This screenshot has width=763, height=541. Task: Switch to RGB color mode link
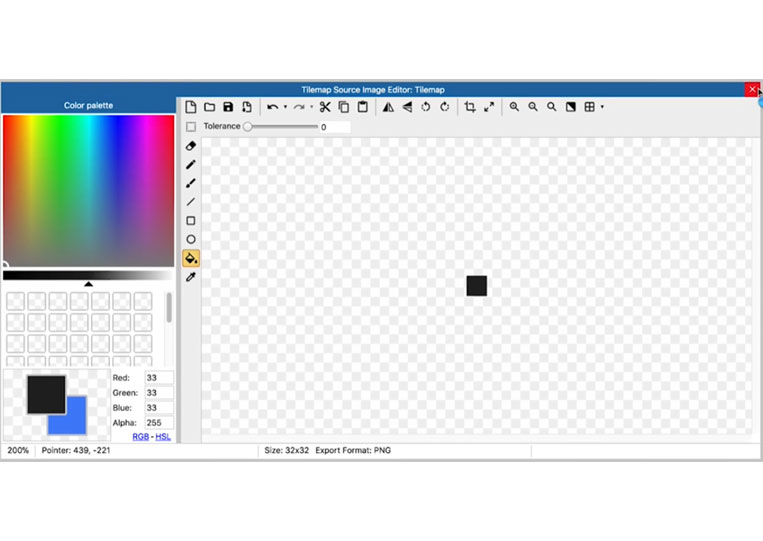tap(141, 437)
